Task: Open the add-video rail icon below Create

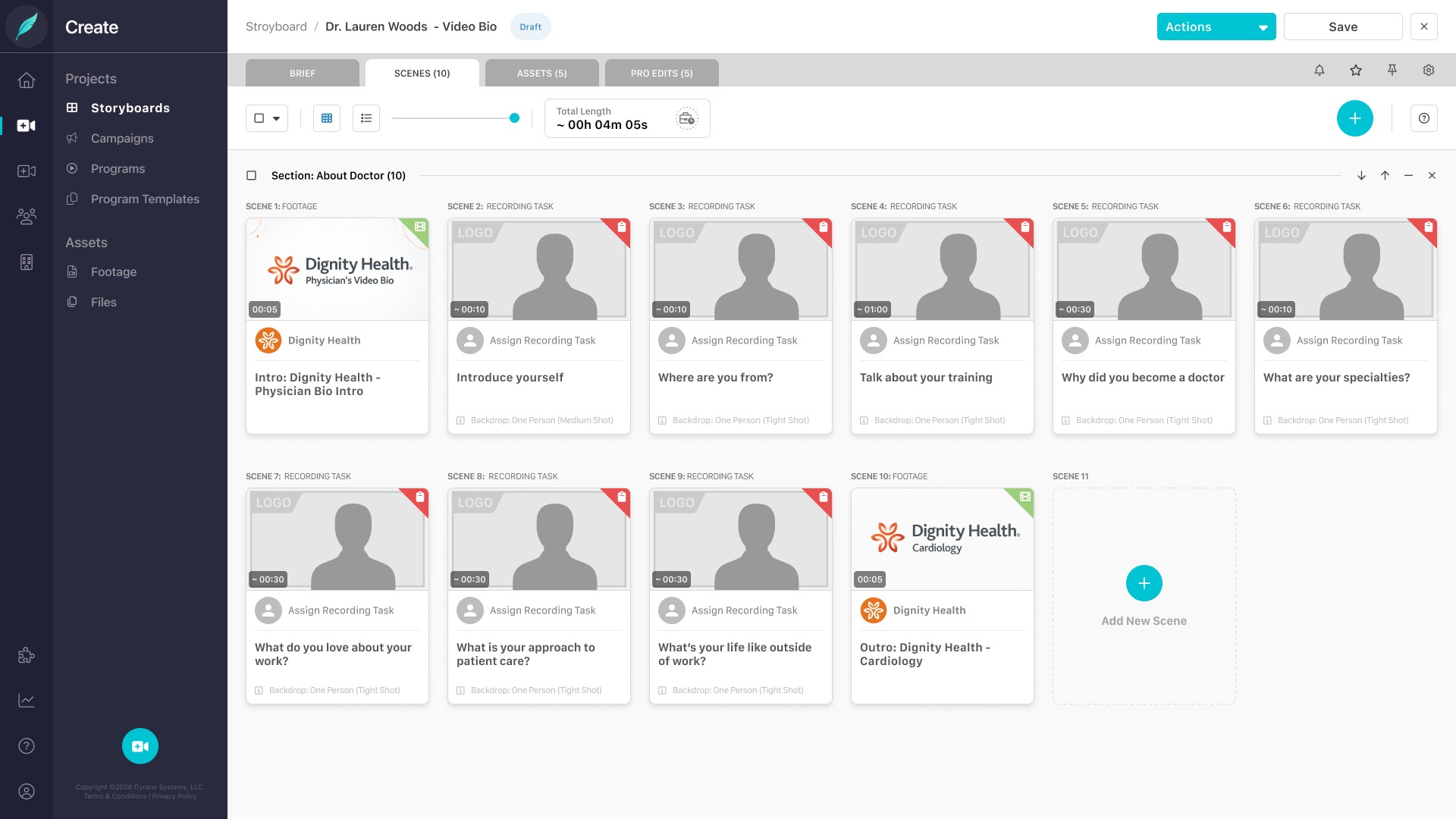Action: [27, 171]
